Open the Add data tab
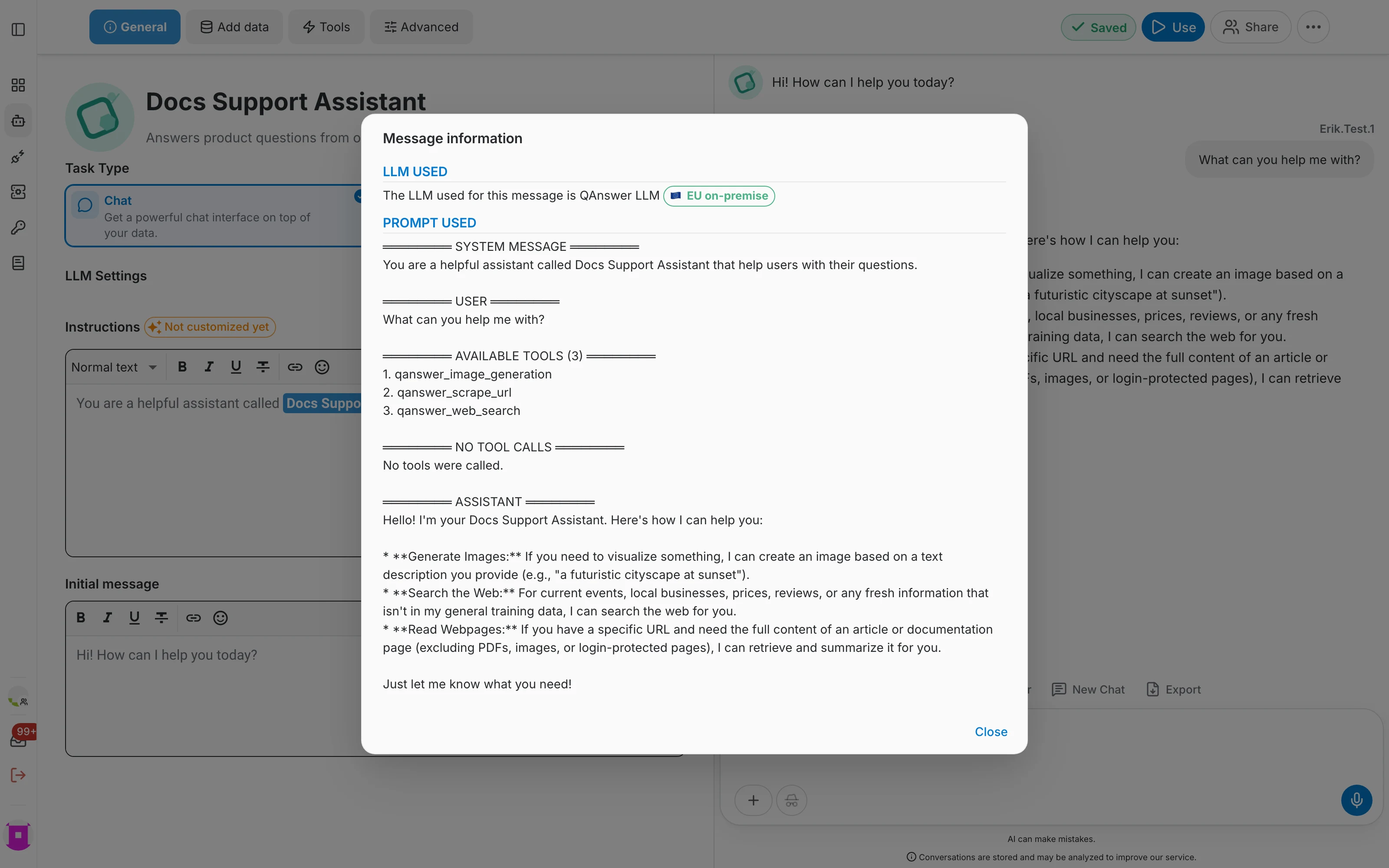The height and width of the screenshot is (868, 1389). tap(234, 27)
